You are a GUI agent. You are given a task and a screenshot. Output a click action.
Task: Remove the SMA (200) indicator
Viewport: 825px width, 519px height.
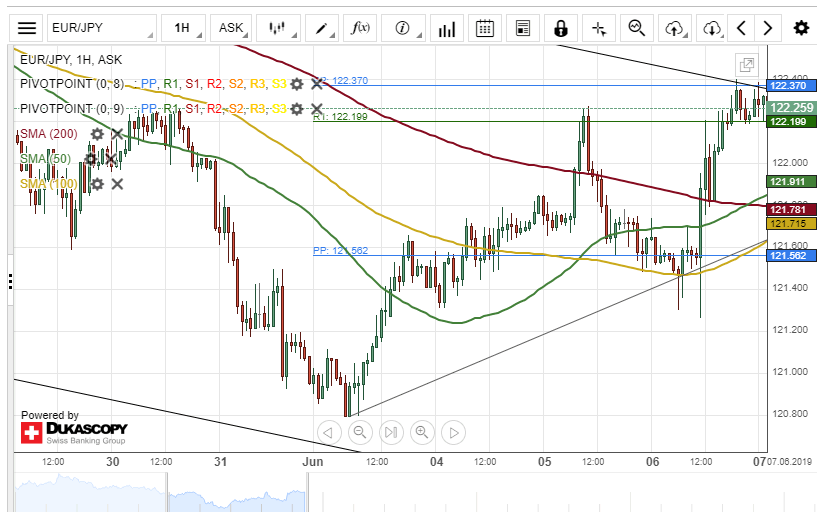tap(117, 134)
